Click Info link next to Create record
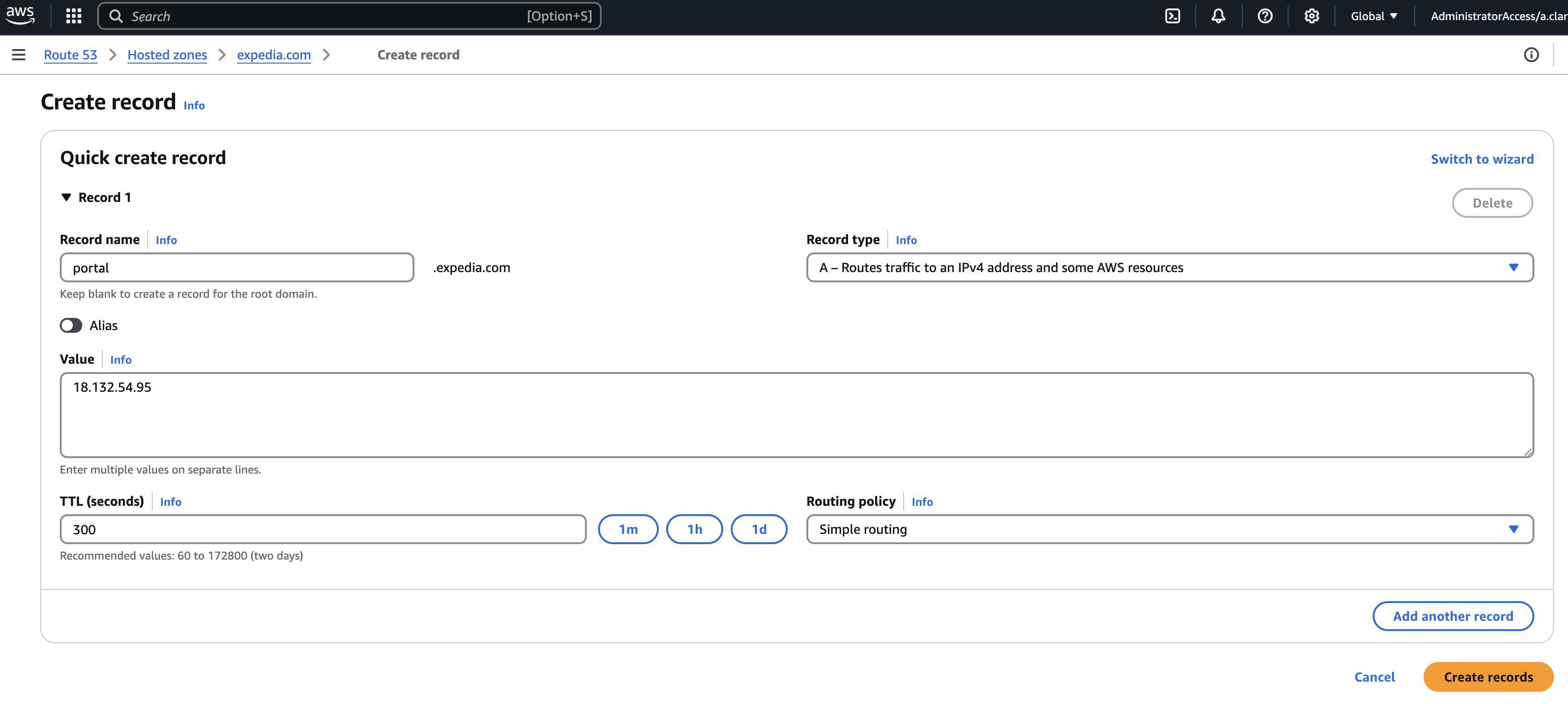The height and width of the screenshot is (704, 1568). [x=194, y=106]
